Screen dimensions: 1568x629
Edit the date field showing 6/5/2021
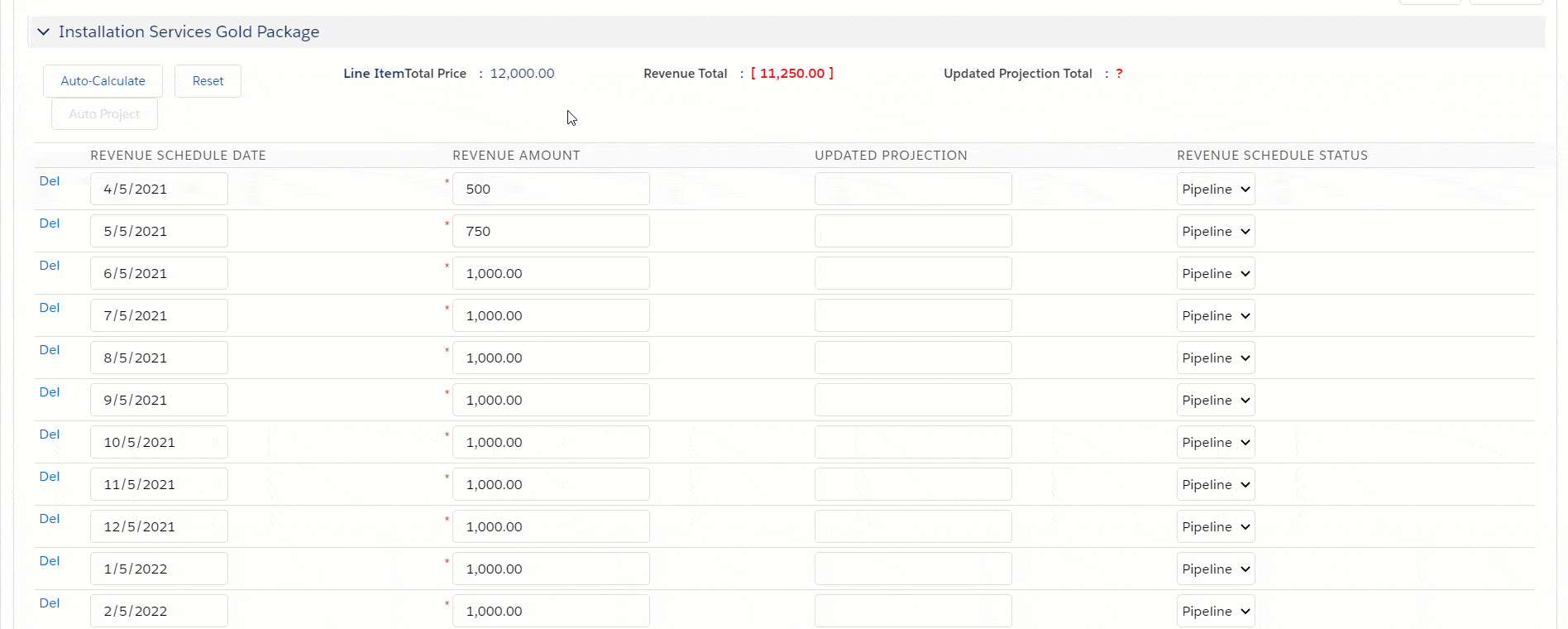pyautogui.click(x=159, y=274)
